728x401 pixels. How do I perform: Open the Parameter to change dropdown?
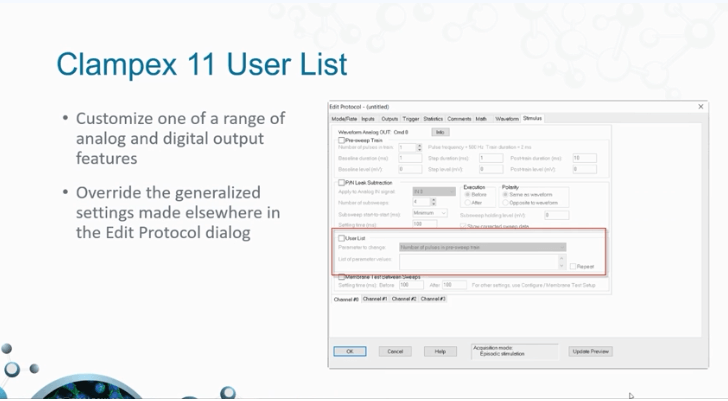tap(482, 247)
